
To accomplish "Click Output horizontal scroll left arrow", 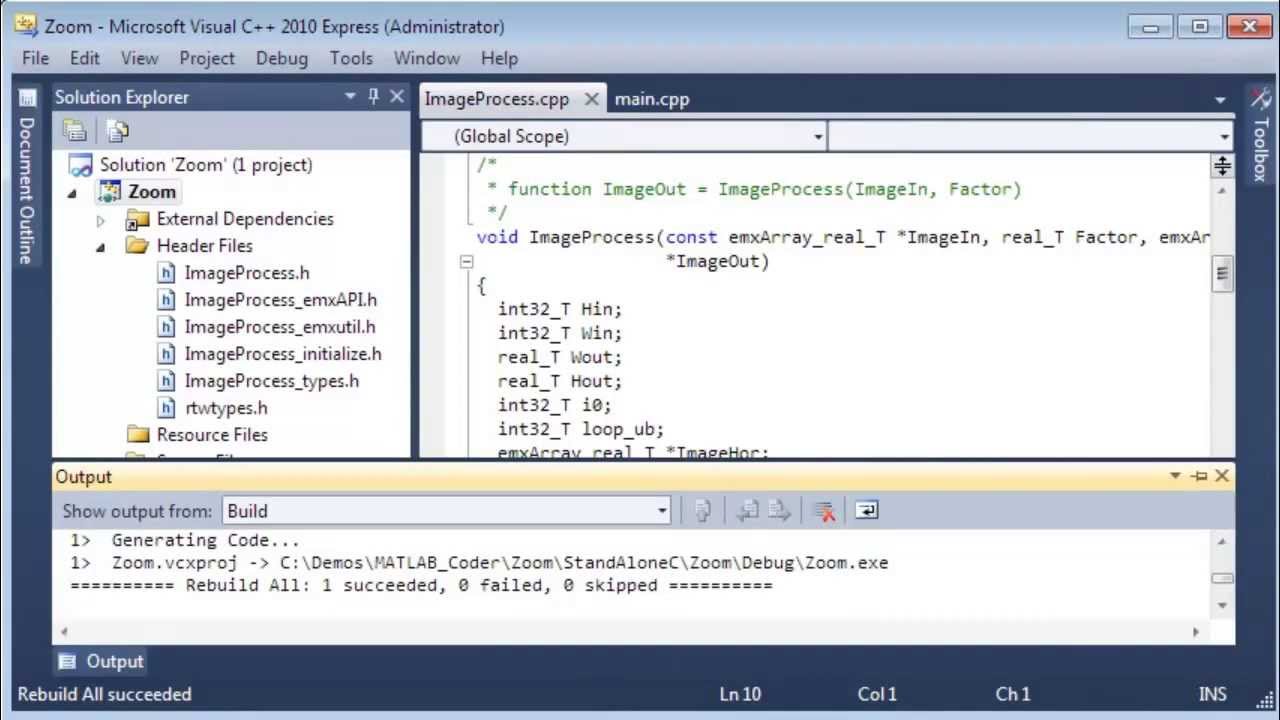I will coord(64,631).
